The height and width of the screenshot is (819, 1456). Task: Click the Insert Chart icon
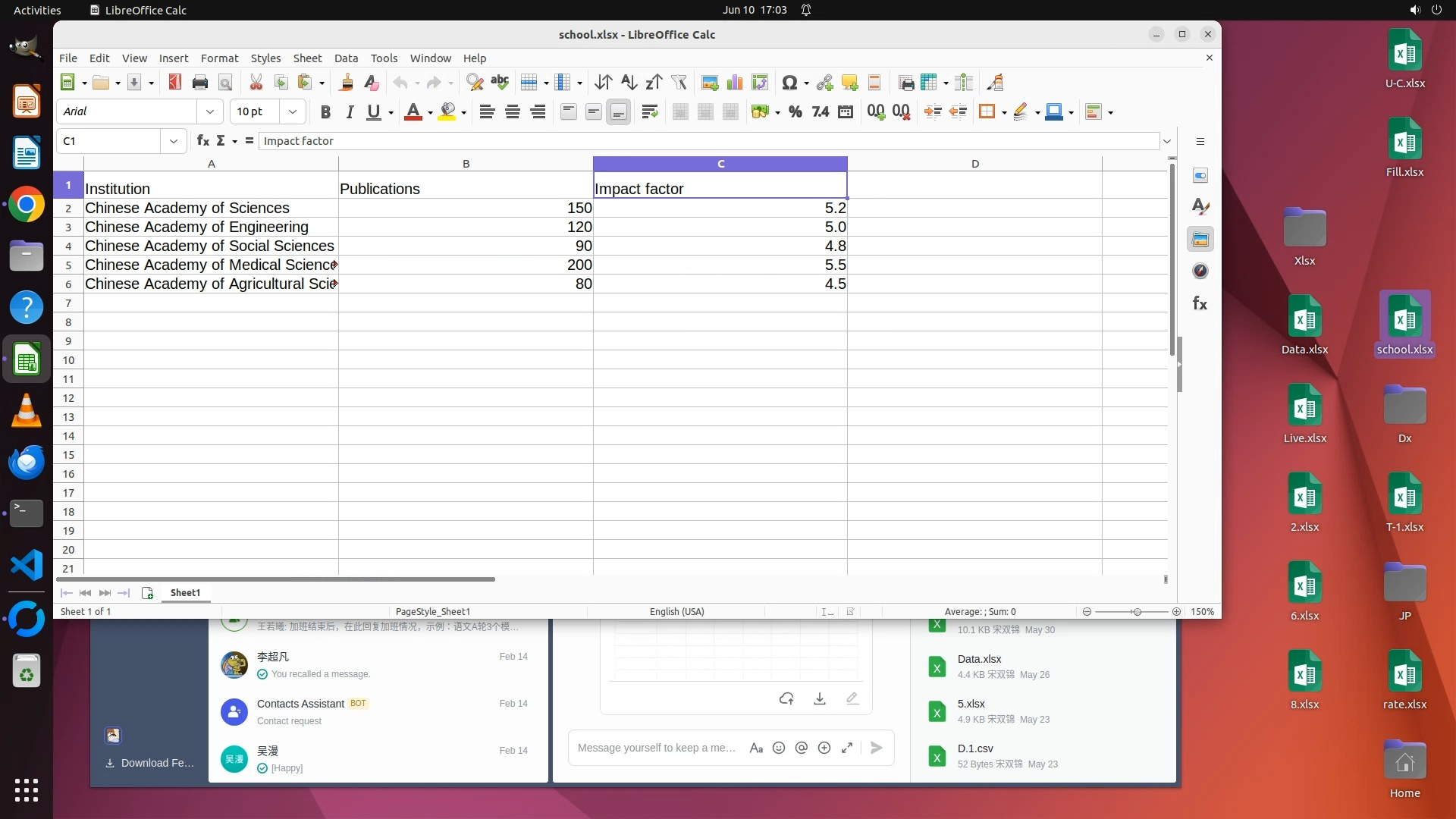pos(734,83)
